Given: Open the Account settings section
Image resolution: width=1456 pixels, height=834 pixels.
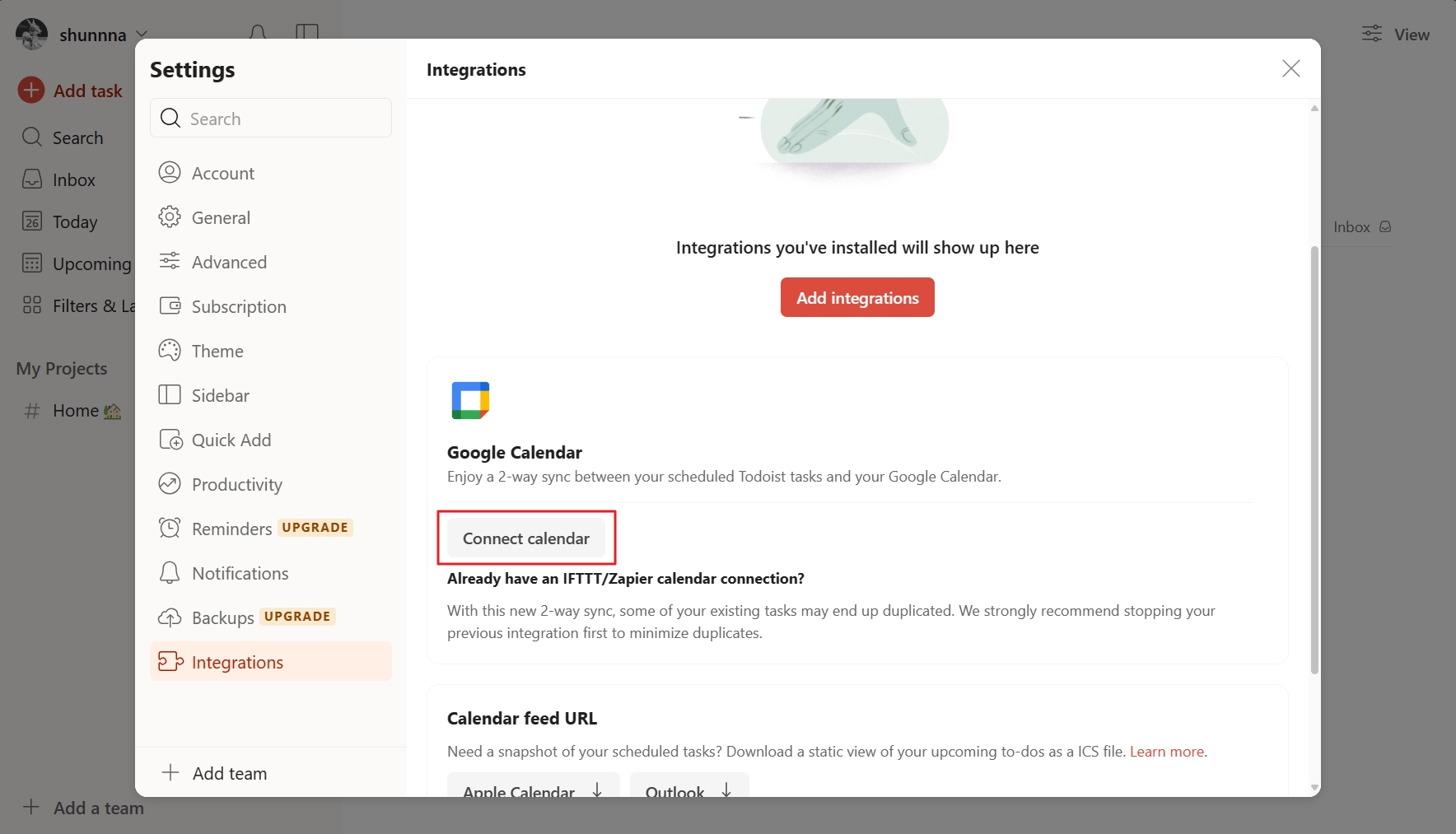Looking at the screenshot, I should tap(270, 173).
